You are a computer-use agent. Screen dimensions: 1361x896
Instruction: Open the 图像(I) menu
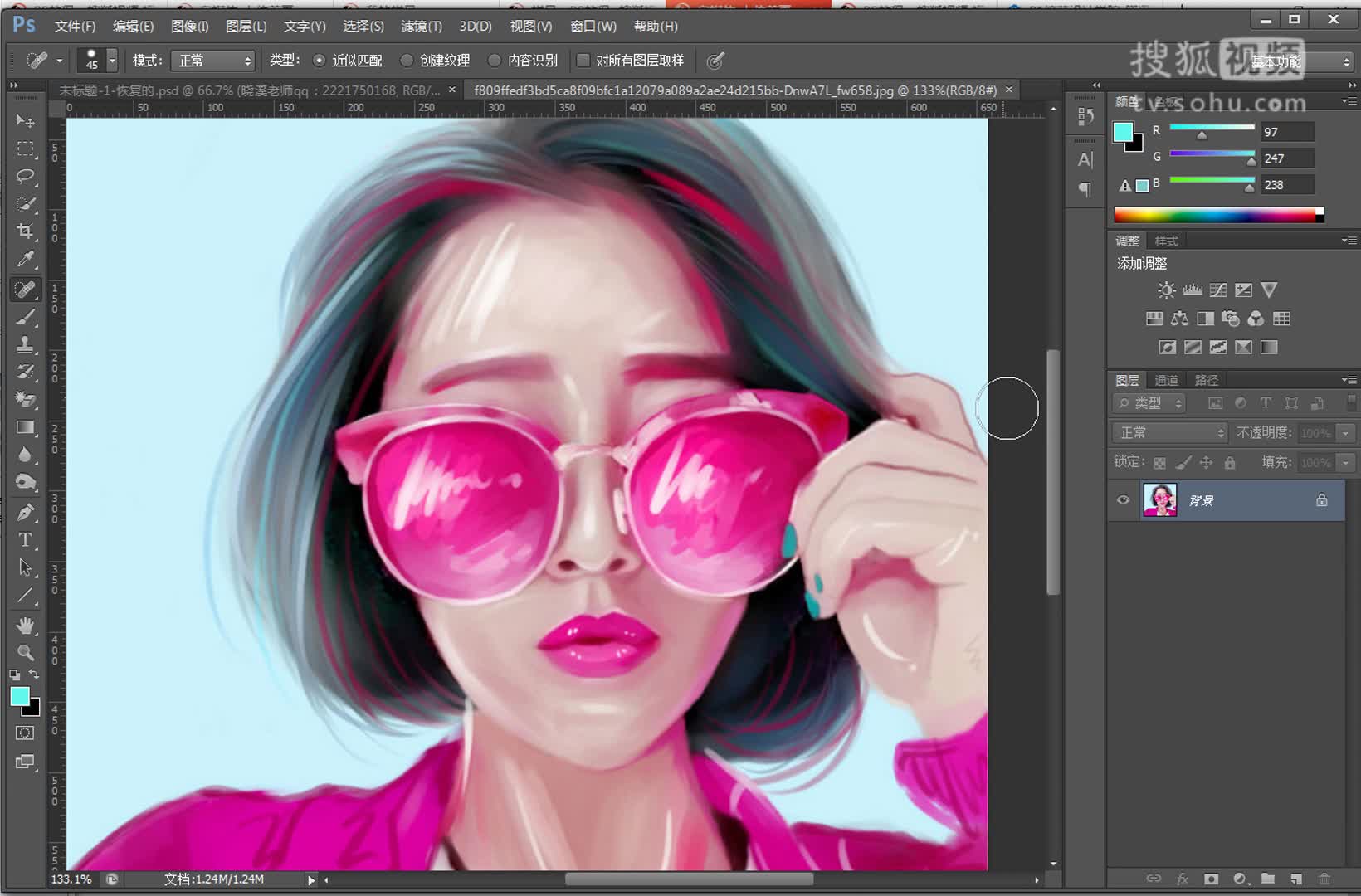[189, 27]
